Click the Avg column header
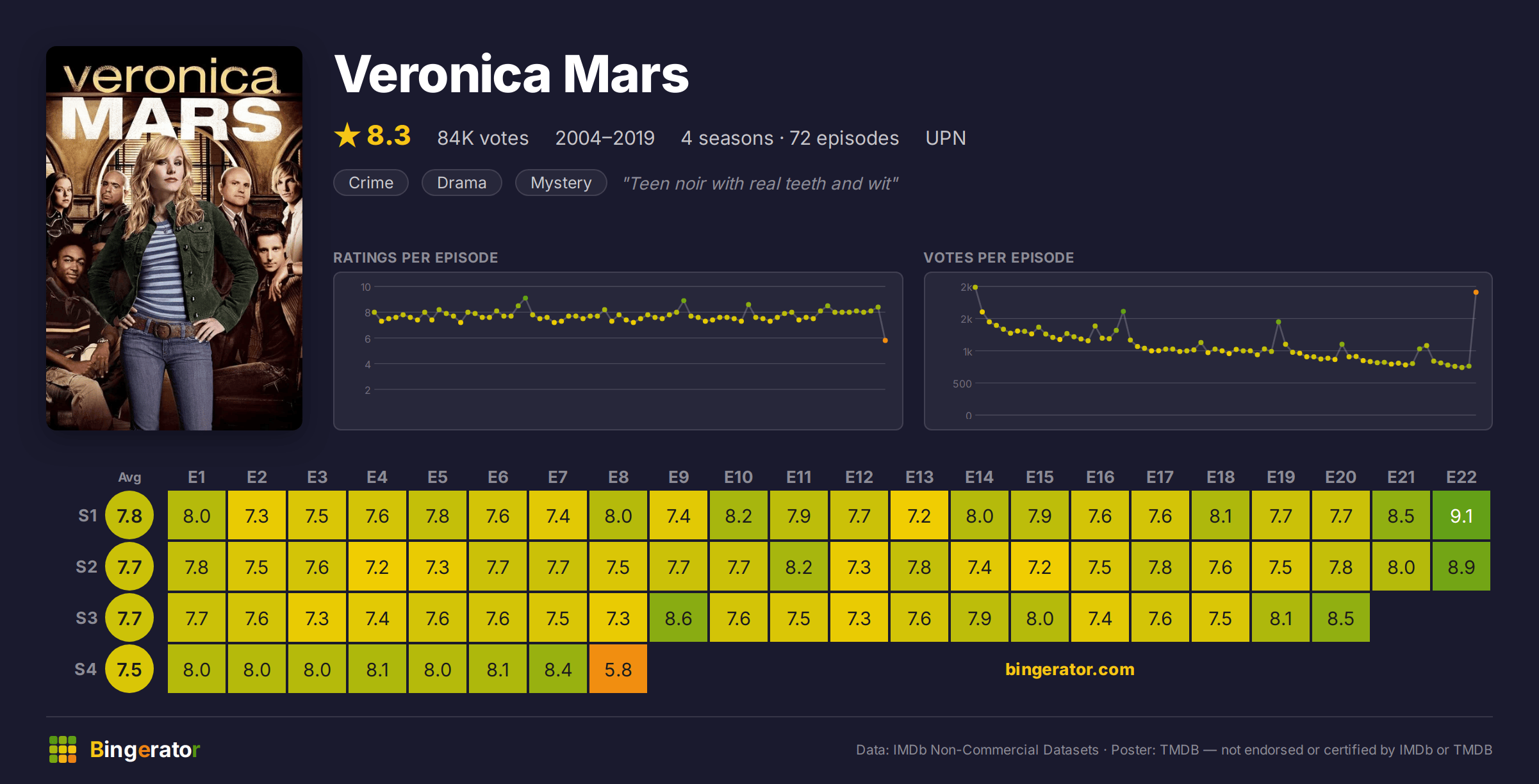This screenshot has width=1539, height=784. tap(129, 477)
